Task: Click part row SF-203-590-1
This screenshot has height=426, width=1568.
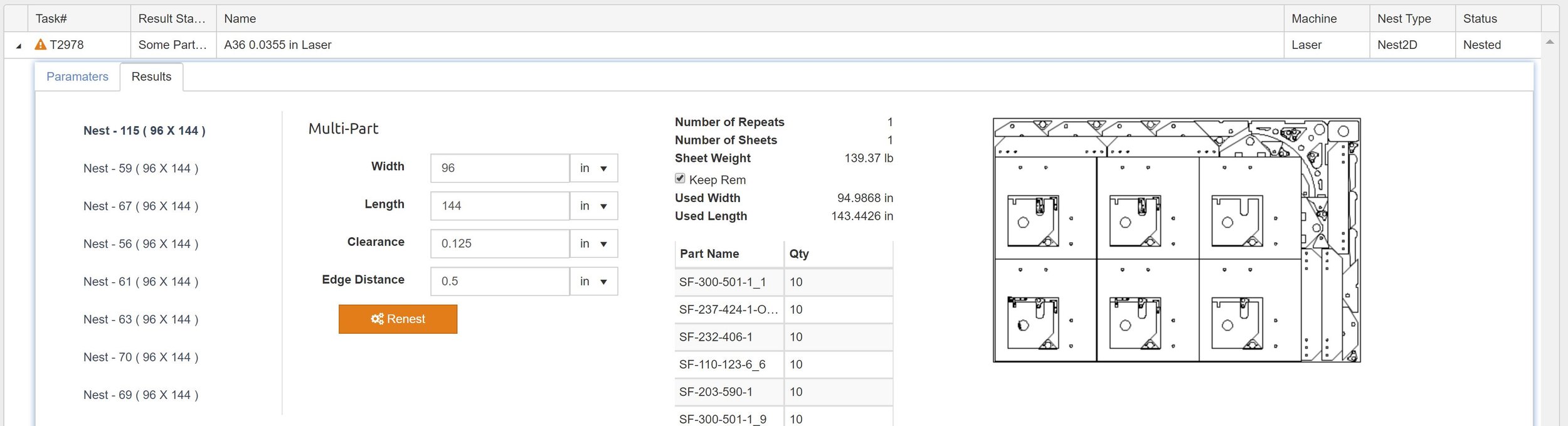Action: (783, 391)
